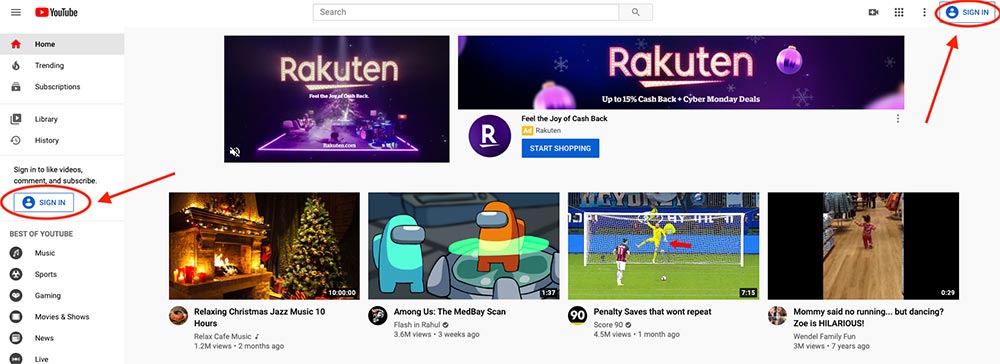Select History in the sidebar
The image size is (1000, 364).
point(62,140)
